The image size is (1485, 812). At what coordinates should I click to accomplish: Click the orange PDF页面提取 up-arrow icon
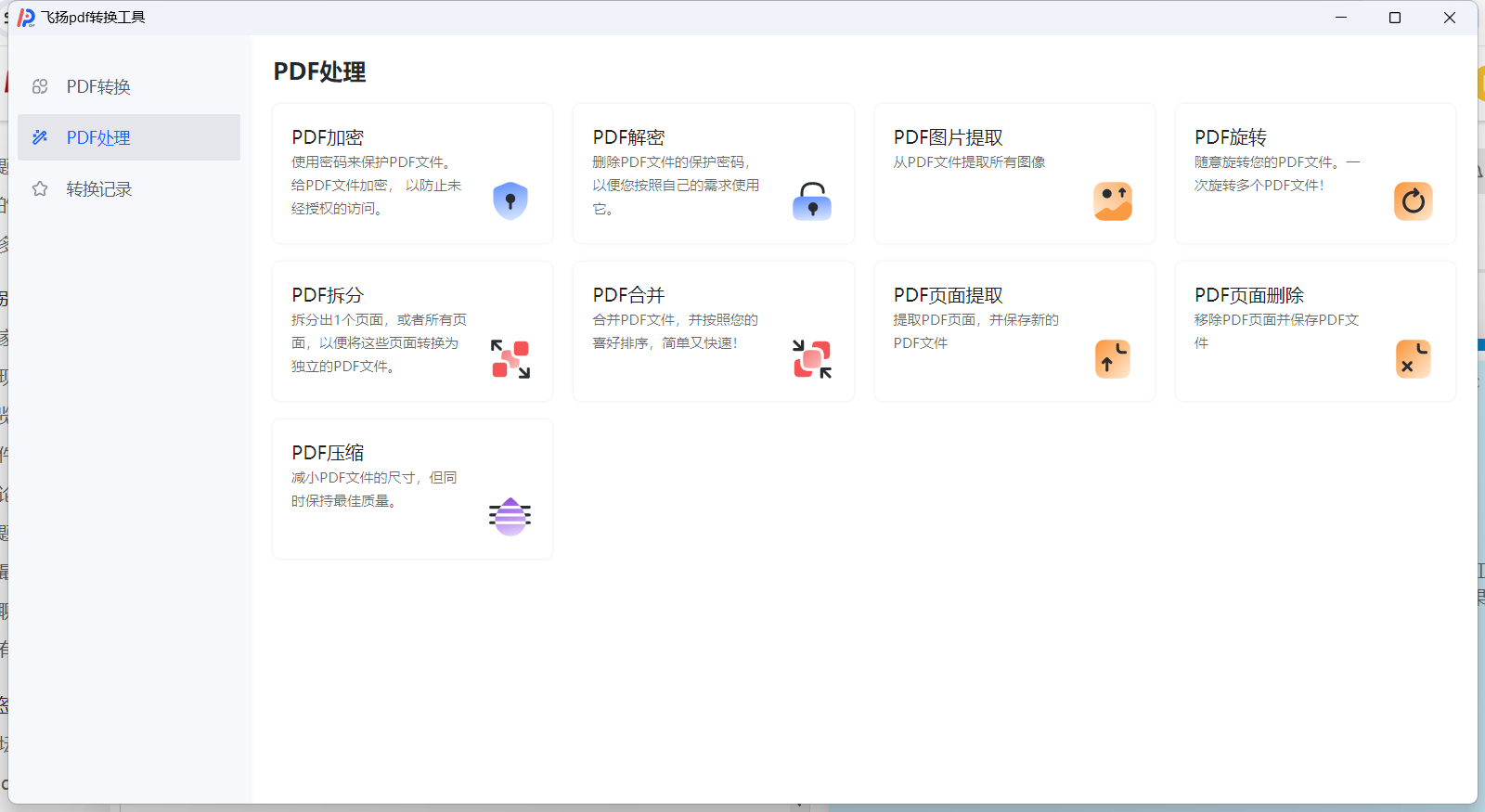point(1112,359)
